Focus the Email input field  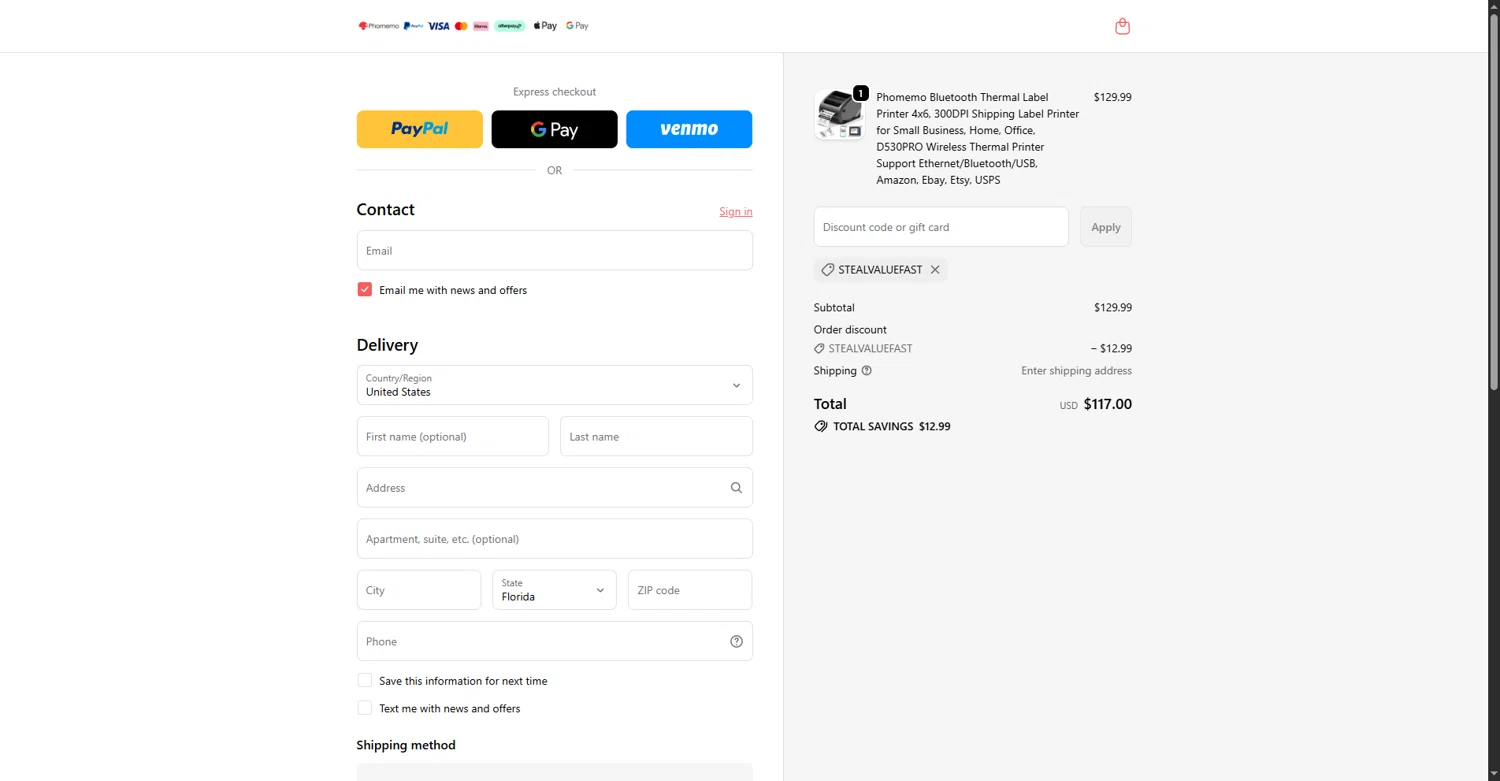click(x=554, y=250)
